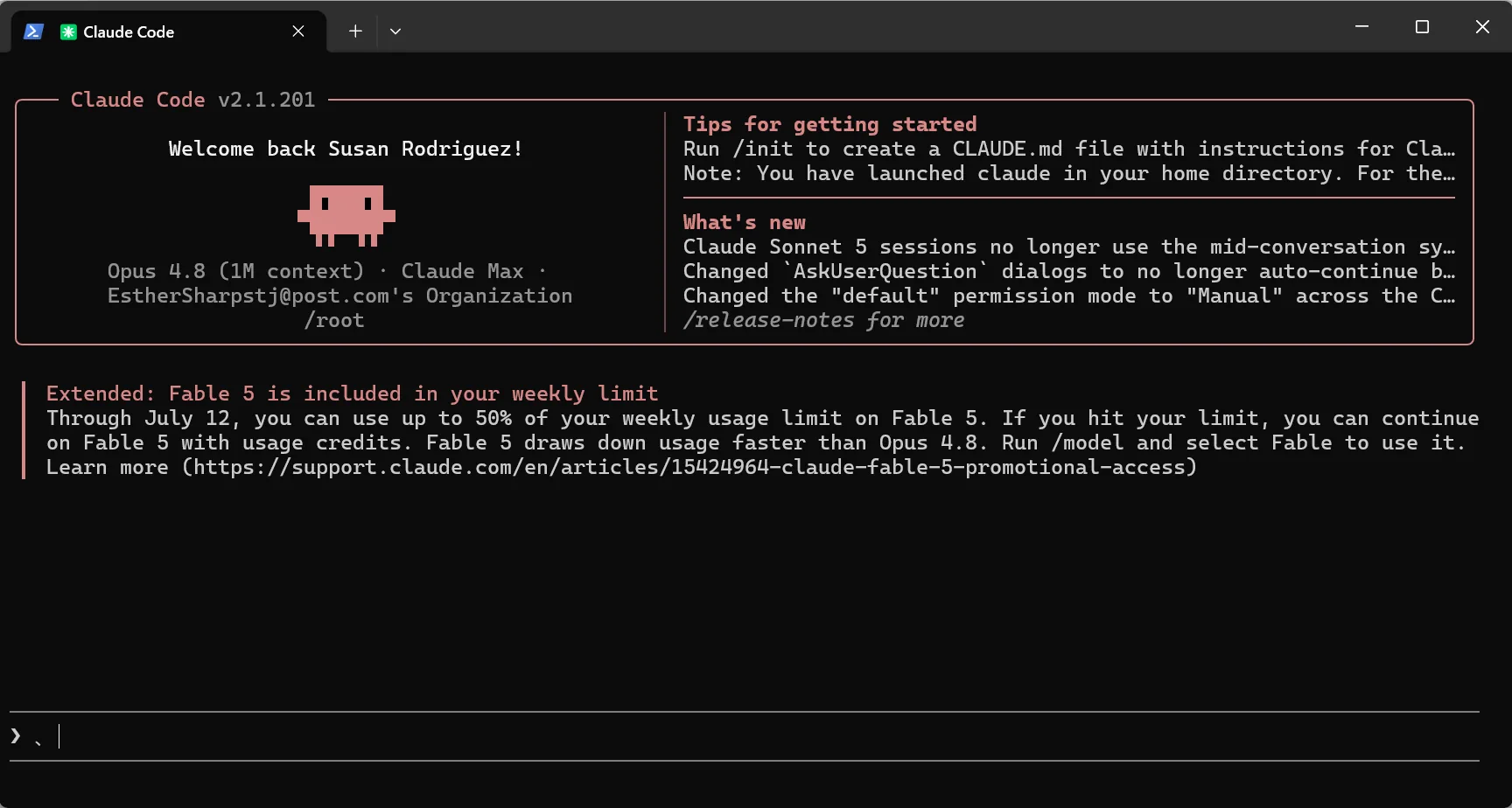This screenshot has width=1512, height=808.
Task: Focus the command prompt input line
Action: pyautogui.click(x=744, y=736)
